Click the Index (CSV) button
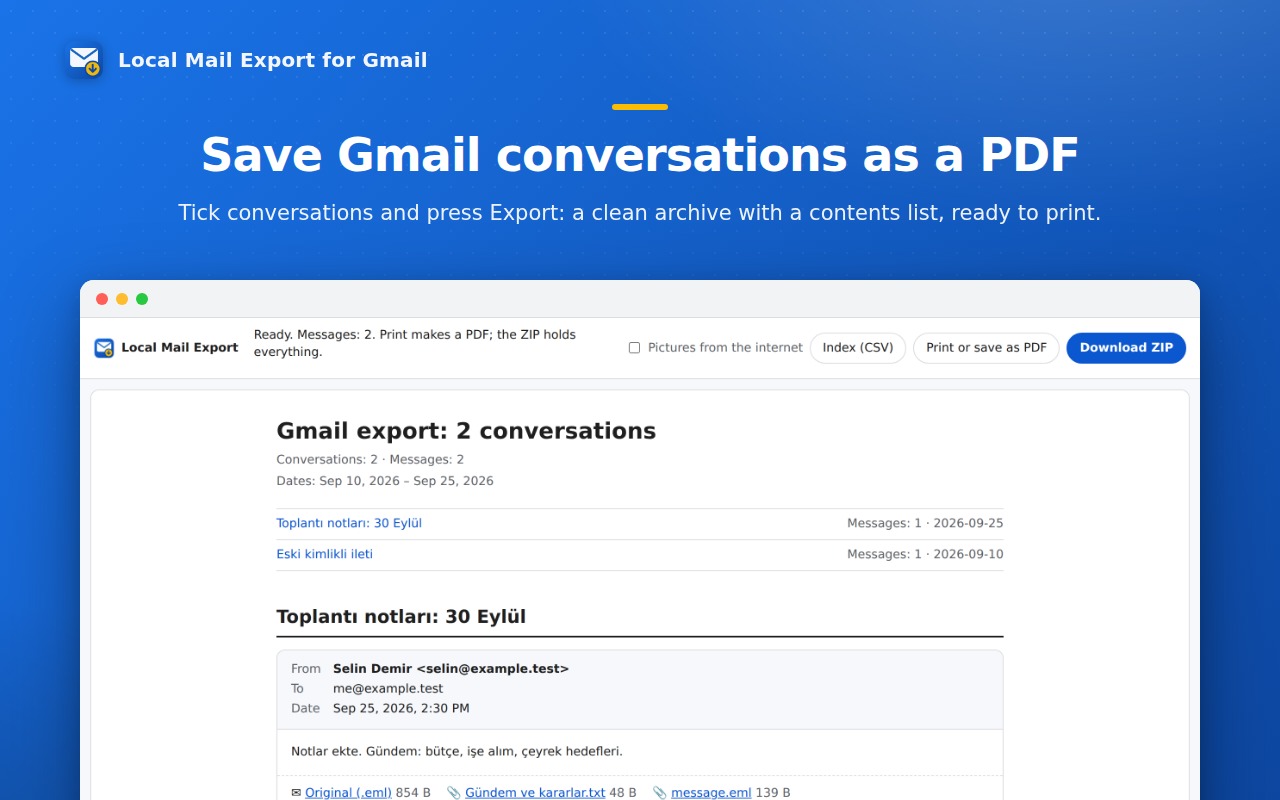The height and width of the screenshot is (800, 1280). (858, 348)
